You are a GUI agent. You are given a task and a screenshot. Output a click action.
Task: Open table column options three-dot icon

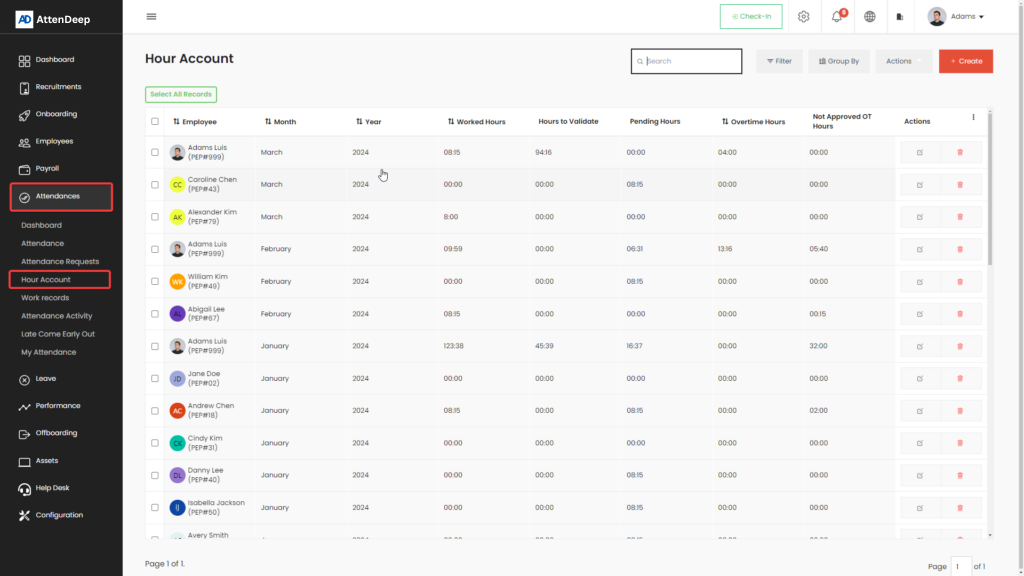[973, 118]
